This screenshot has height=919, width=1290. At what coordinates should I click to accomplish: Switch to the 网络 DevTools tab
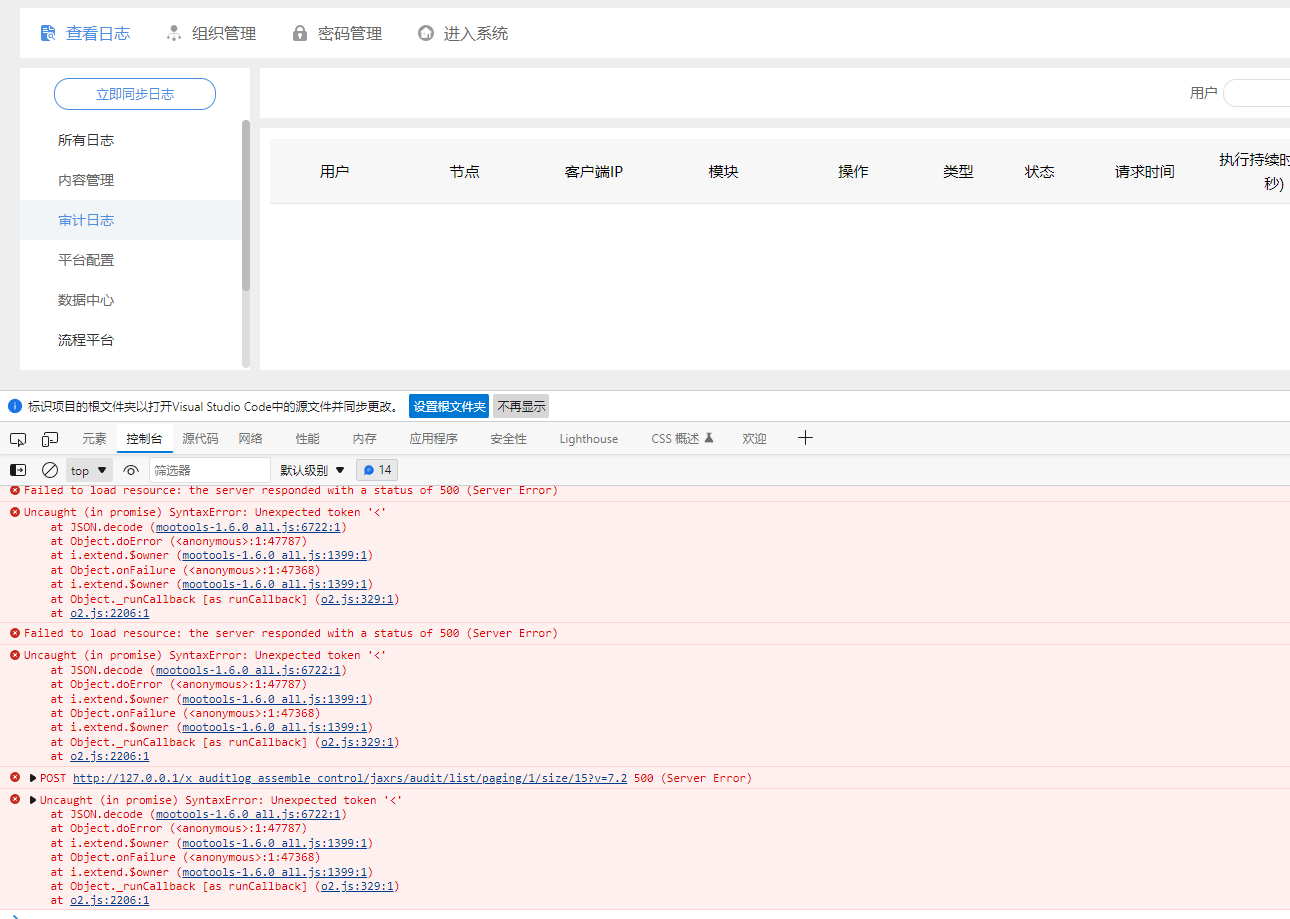(x=250, y=438)
